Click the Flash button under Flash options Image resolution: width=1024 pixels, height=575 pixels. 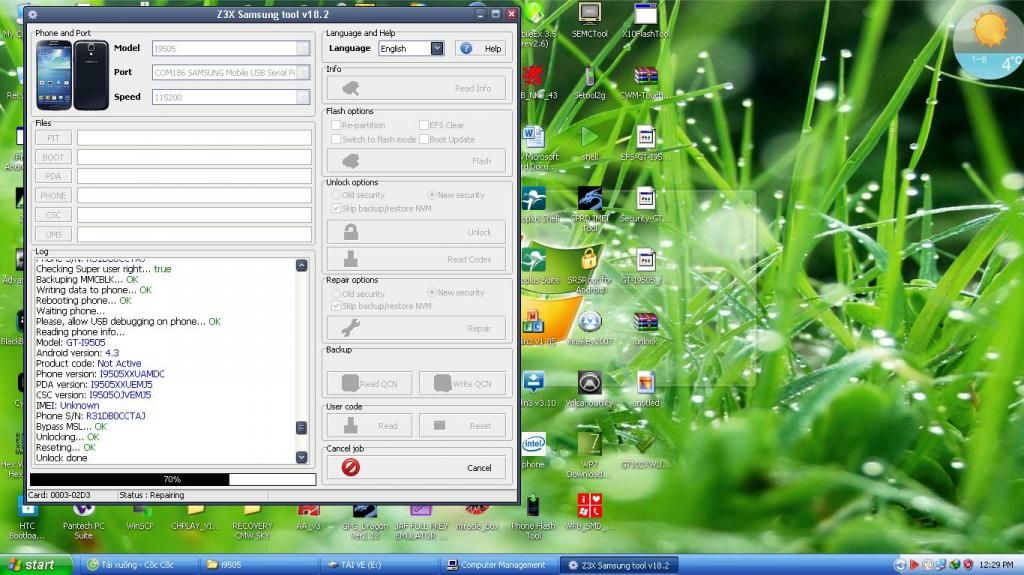pyautogui.click(x=416, y=161)
